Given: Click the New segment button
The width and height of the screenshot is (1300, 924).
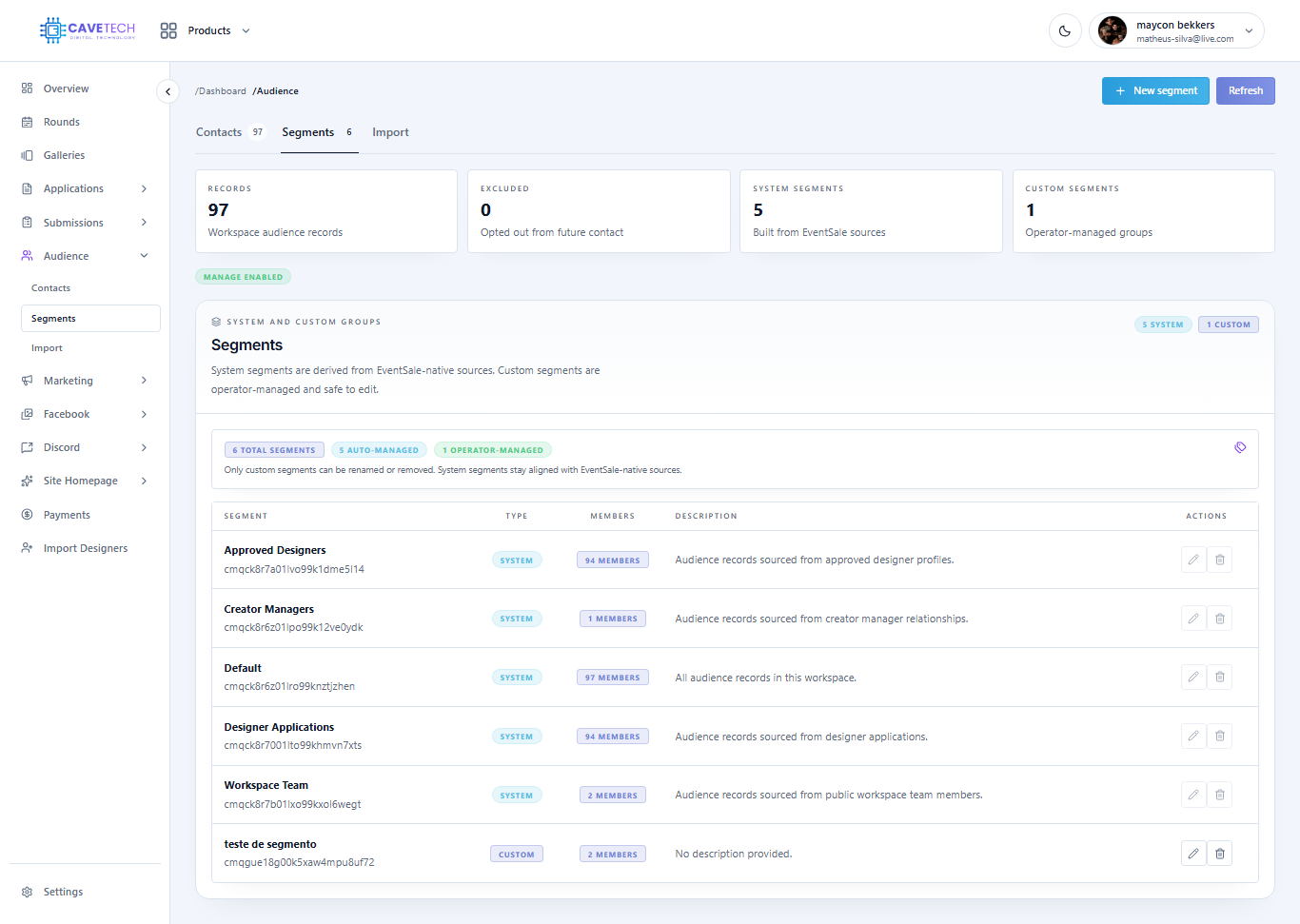Looking at the screenshot, I should tap(1155, 91).
